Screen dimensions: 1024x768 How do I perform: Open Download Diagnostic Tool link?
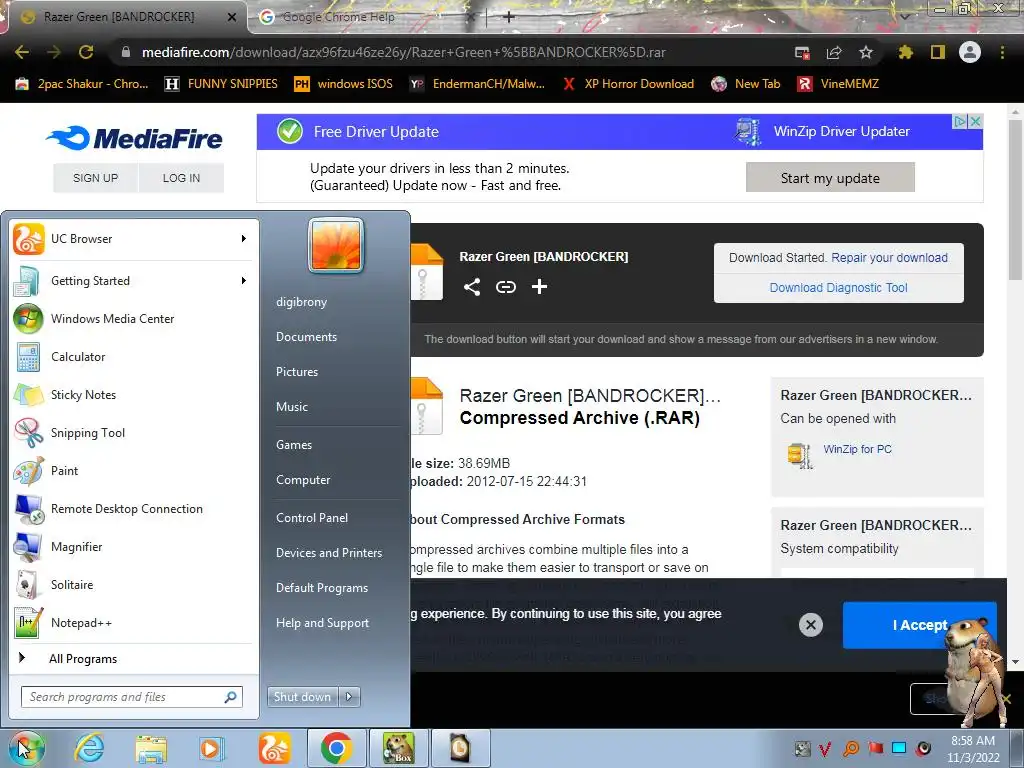click(839, 288)
